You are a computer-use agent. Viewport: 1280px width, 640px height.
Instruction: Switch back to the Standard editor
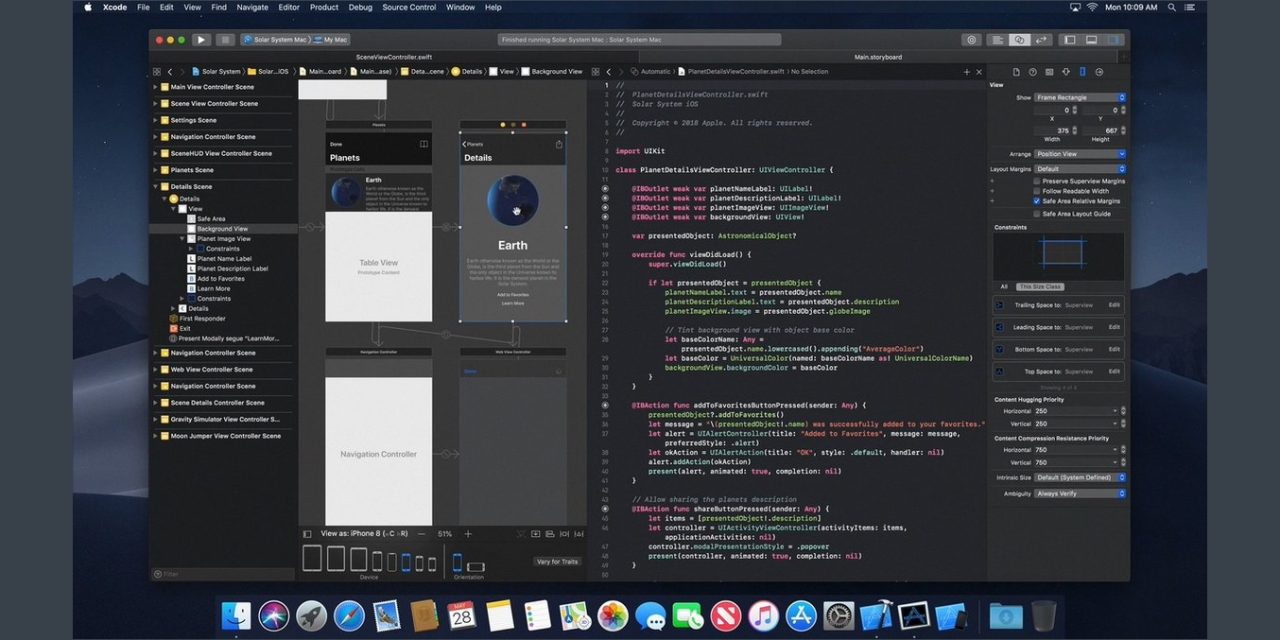[998, 40]
